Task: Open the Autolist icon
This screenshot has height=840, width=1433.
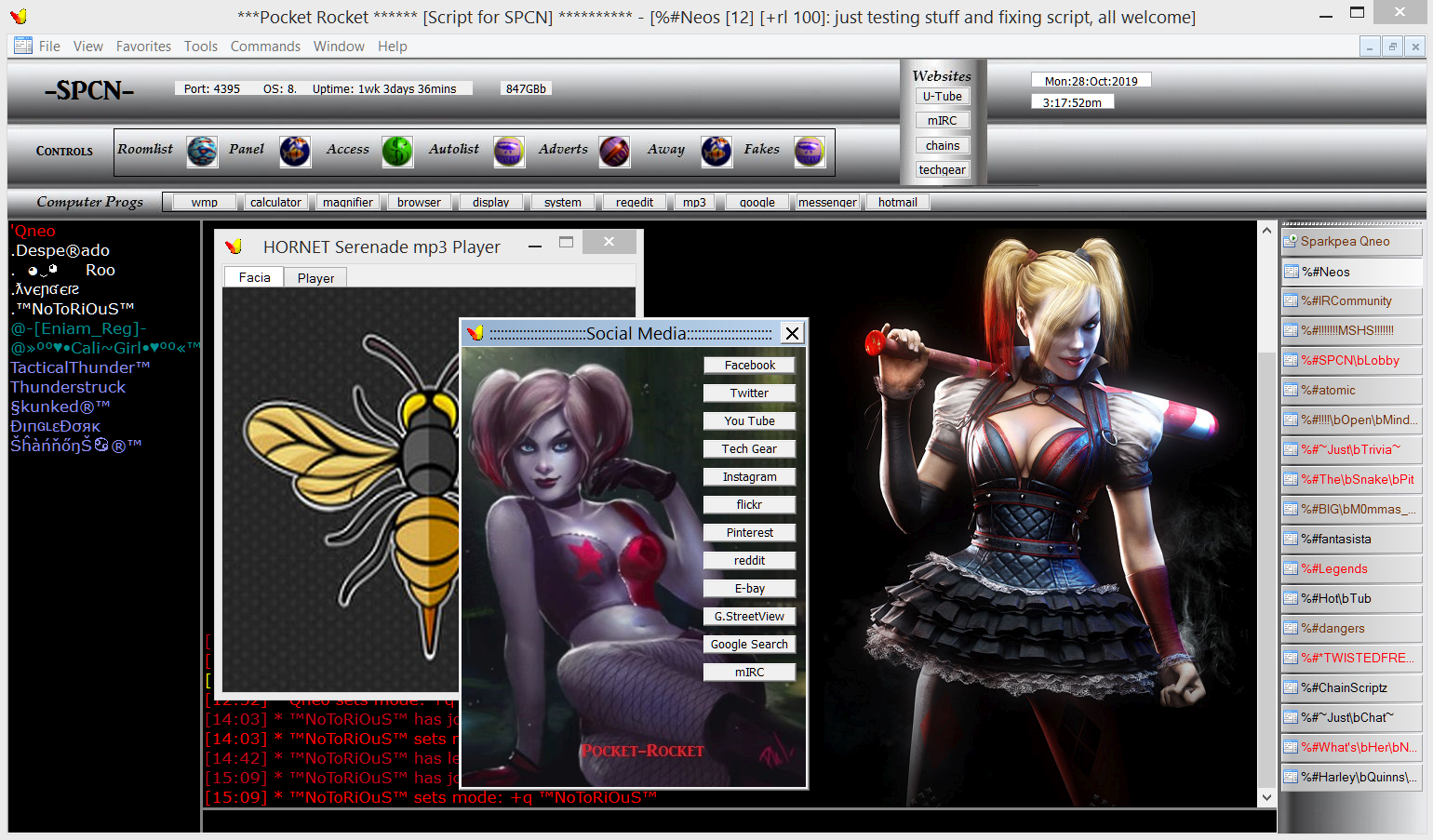Action: click(x=509, y=151)
